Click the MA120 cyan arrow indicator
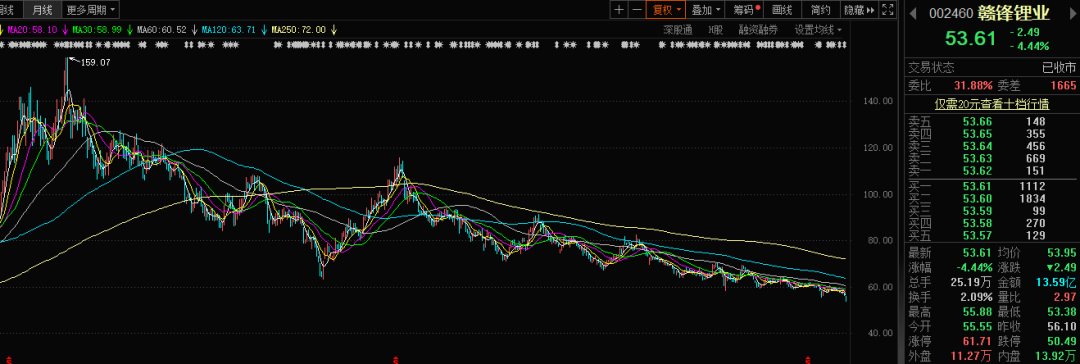The width and height of the screenshot is (1080, 364). (264, 30)
